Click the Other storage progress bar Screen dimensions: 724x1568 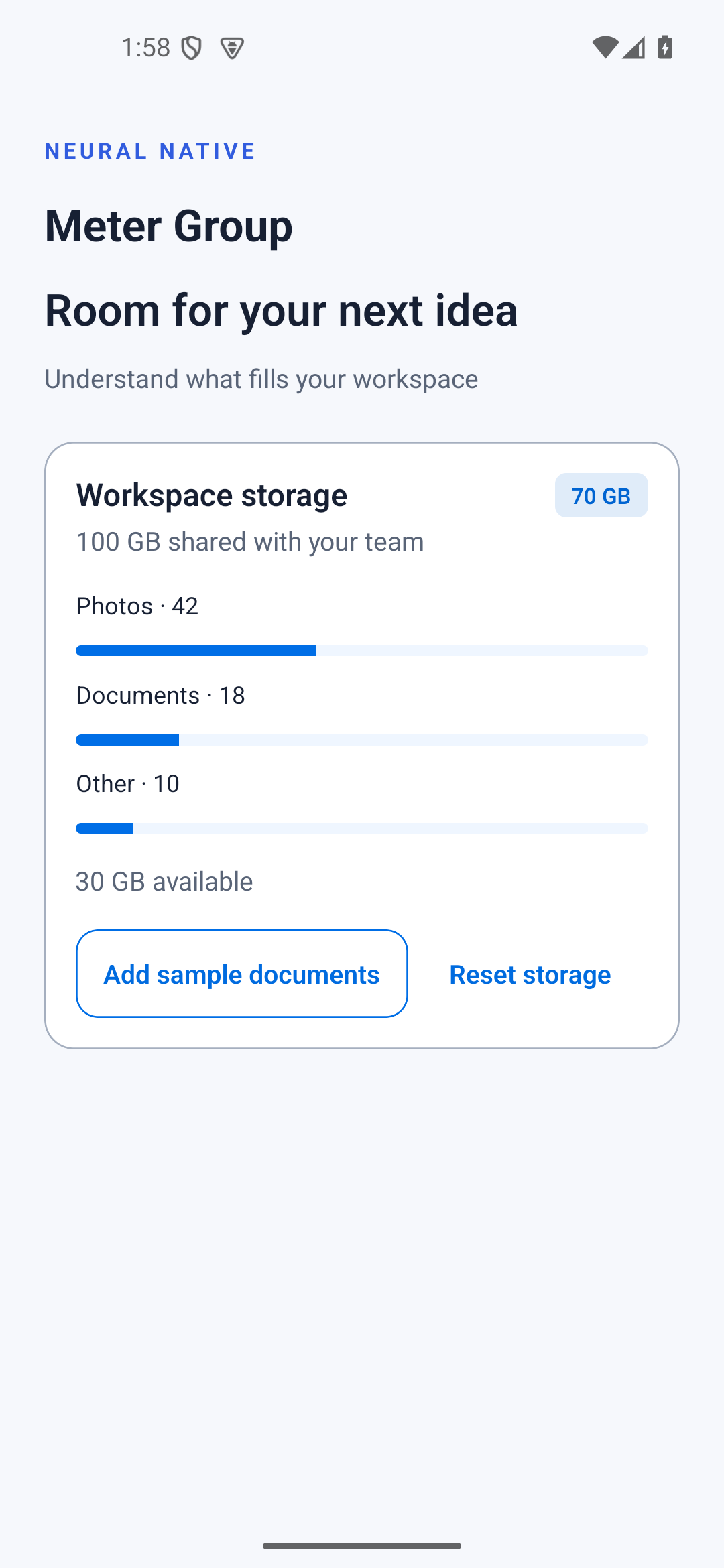362,828
